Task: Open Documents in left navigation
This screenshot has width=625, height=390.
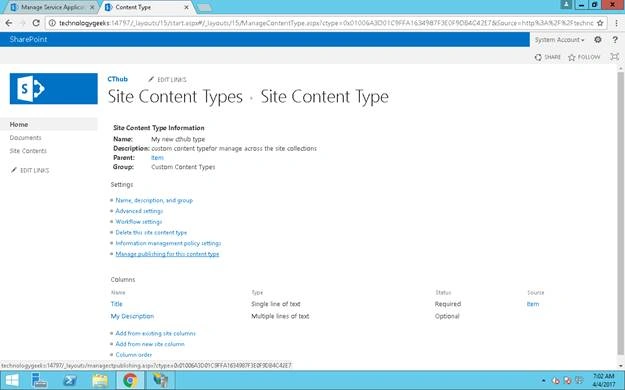Action: pos(26,138)
